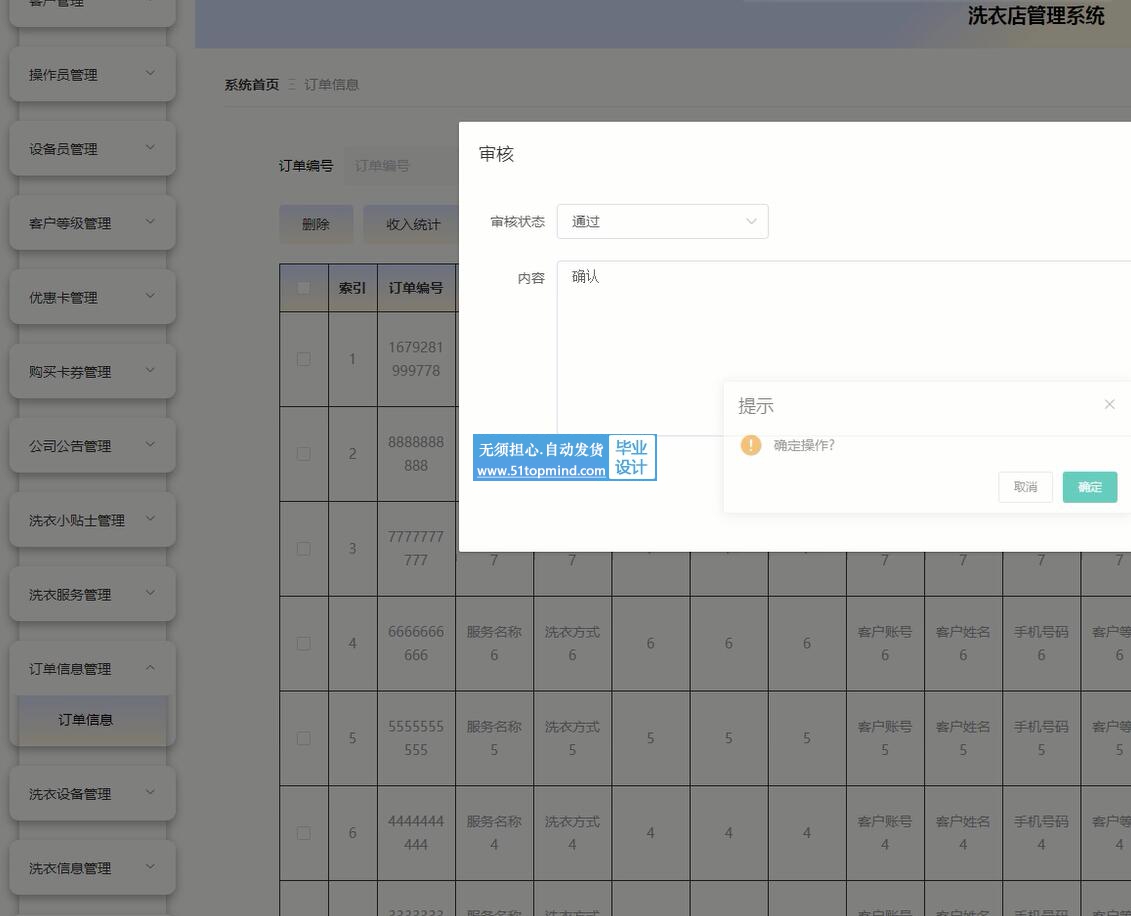Open the 洗衣设备管理 sidebar menu
1131x916 pixels.
tap(92, 793)
